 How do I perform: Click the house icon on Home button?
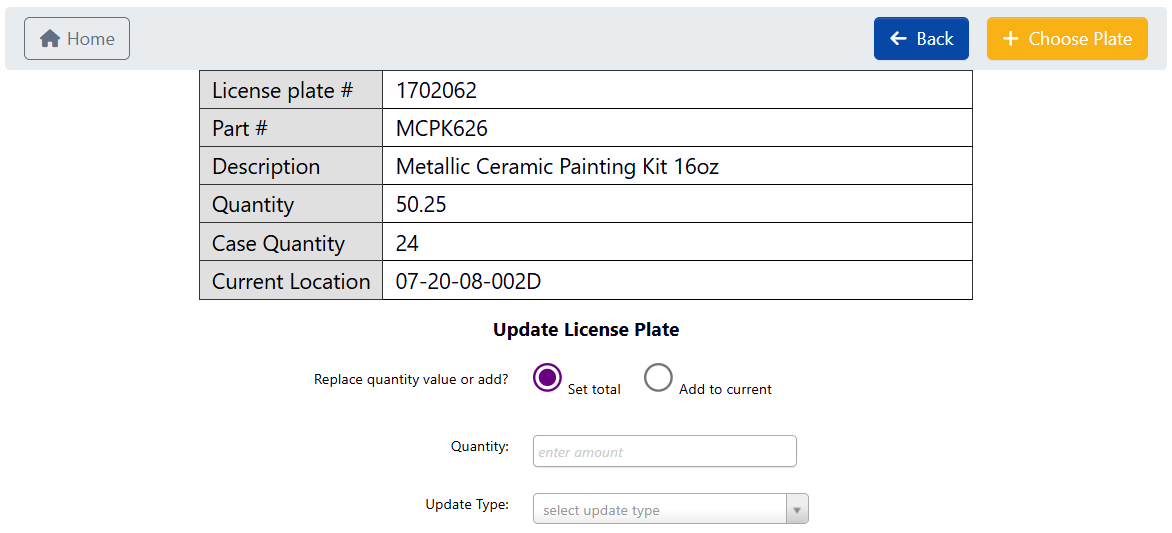click(x=50, y=39)
